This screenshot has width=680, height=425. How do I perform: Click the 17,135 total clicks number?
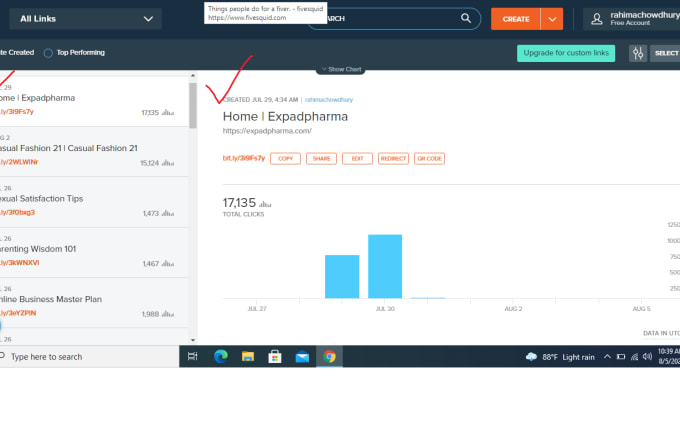pyautogui.click(x=239, y=203)
